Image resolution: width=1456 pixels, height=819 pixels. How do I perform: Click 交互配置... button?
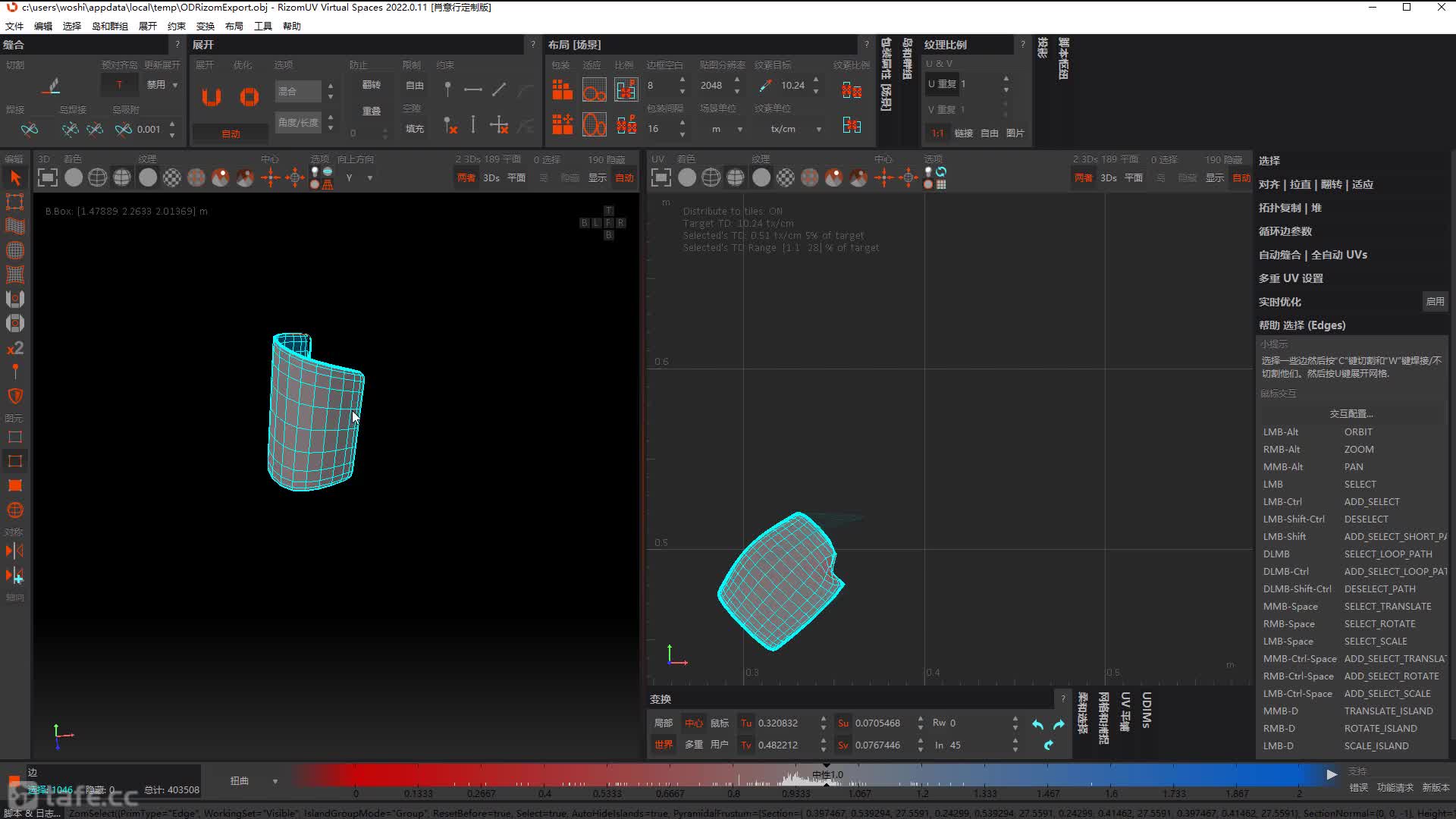coord(1351,413)
